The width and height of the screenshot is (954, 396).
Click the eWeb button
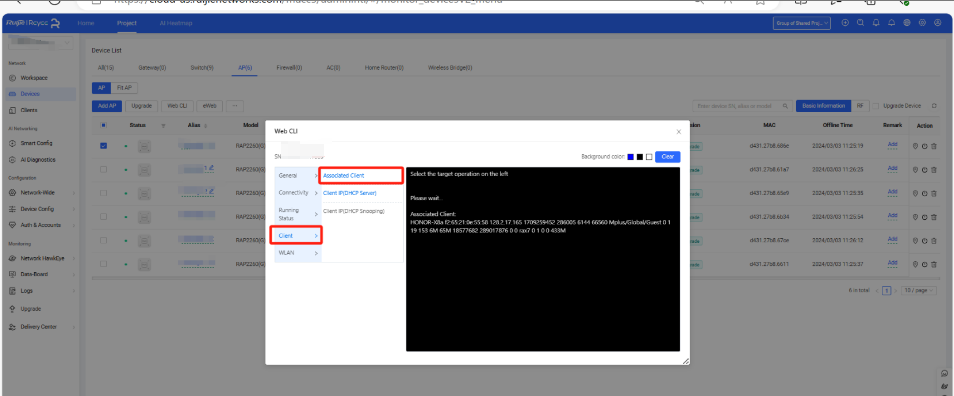[x=209, y=106]
